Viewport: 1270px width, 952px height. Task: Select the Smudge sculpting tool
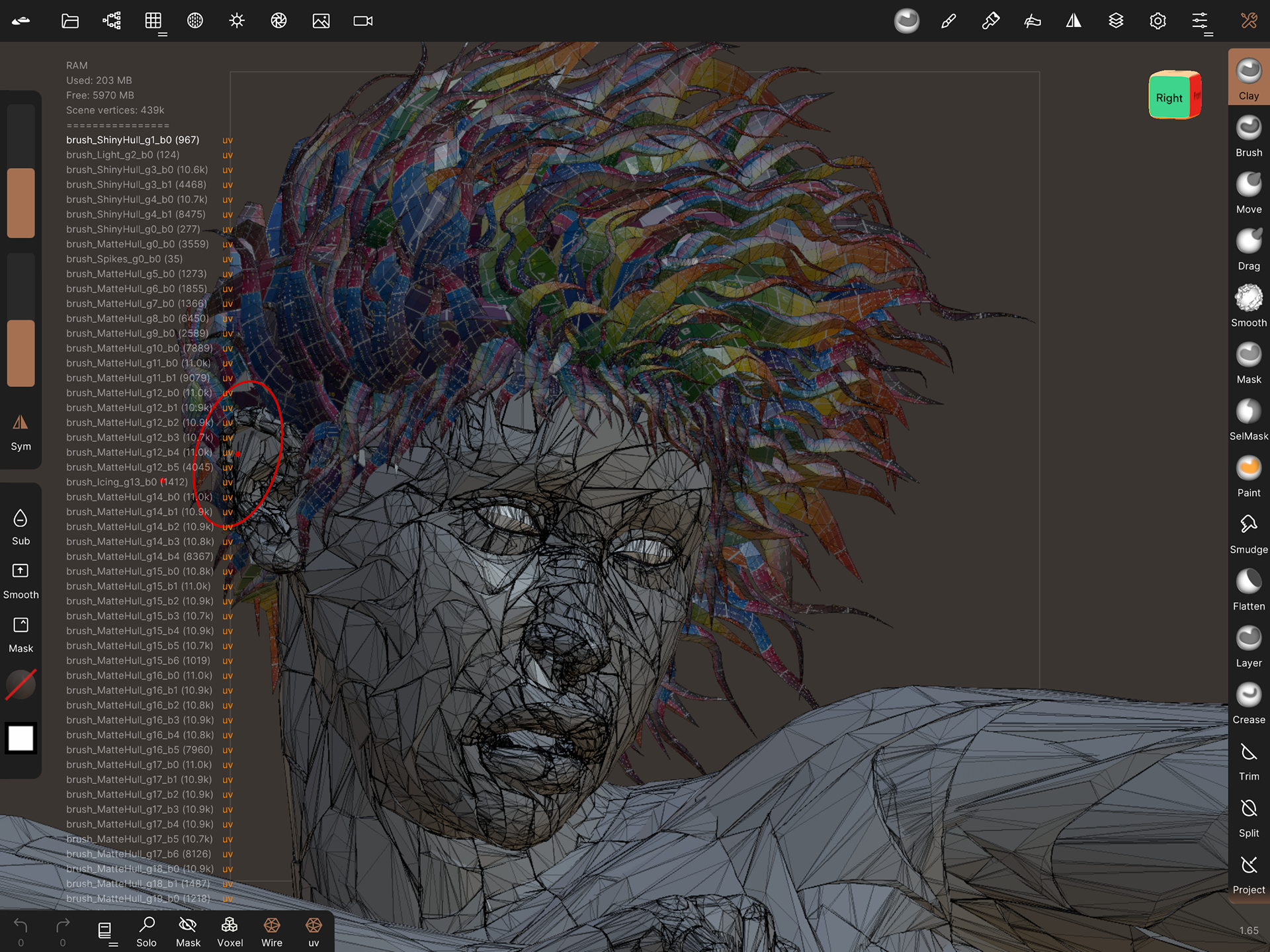(1248, 533)
